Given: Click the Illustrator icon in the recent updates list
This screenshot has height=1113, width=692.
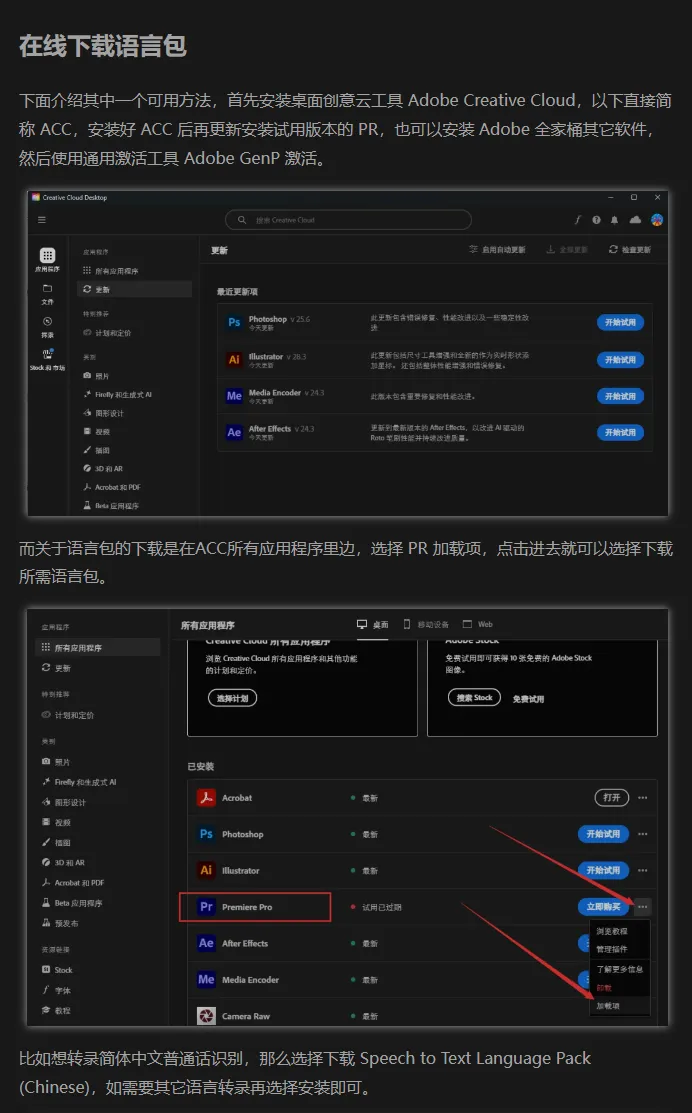Looking at the screenshot, I should click(234, 360).
